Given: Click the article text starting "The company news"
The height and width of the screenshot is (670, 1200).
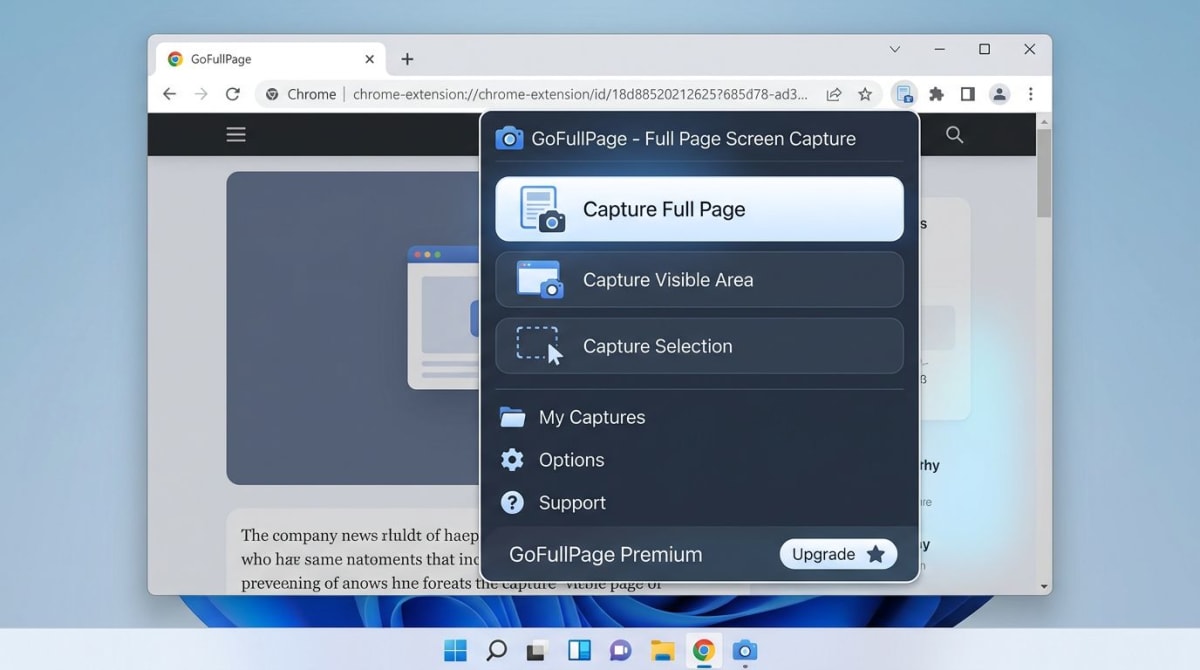Looking at the screenshot, I should coord(360,560).
